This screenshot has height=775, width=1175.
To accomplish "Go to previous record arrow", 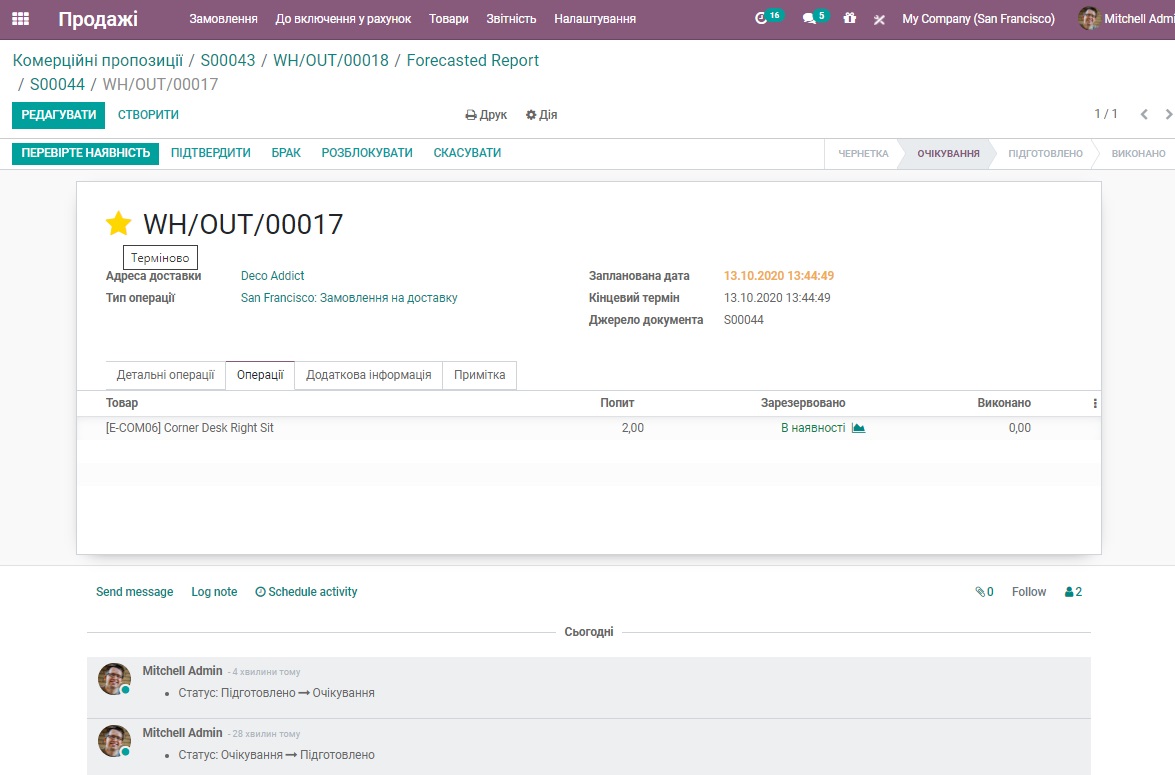I will [1145, 114].
